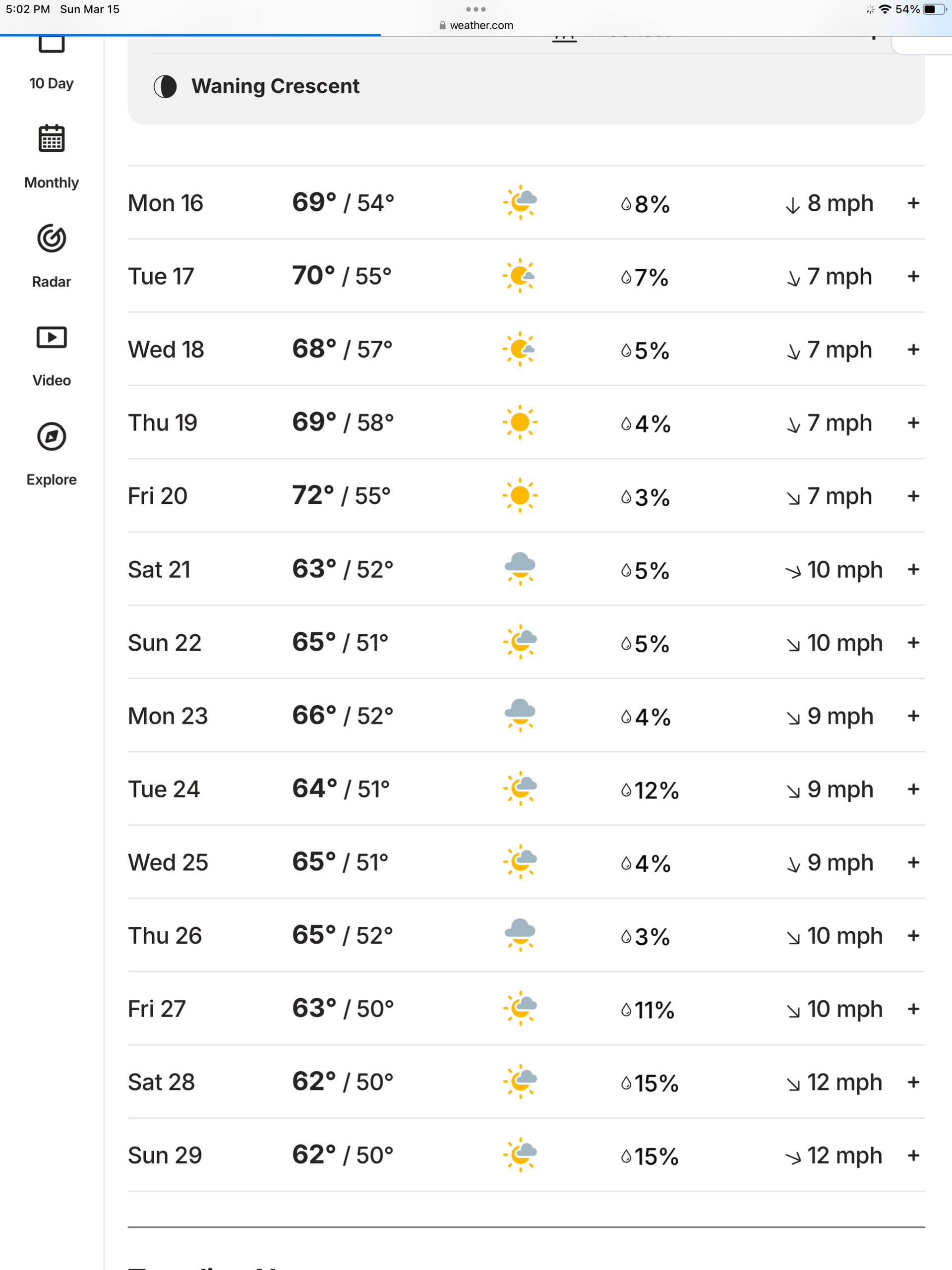This screenshot has height=1270, width=952.
Task: Click the sunny weather icon for Thu 19
Action: (520, 423)
